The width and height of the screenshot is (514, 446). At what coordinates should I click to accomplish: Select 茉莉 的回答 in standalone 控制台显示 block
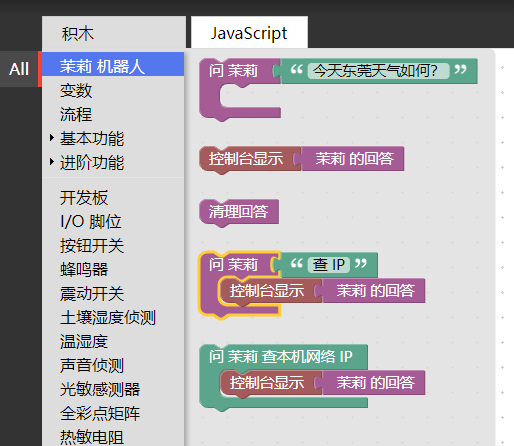(x=354, y=159)
